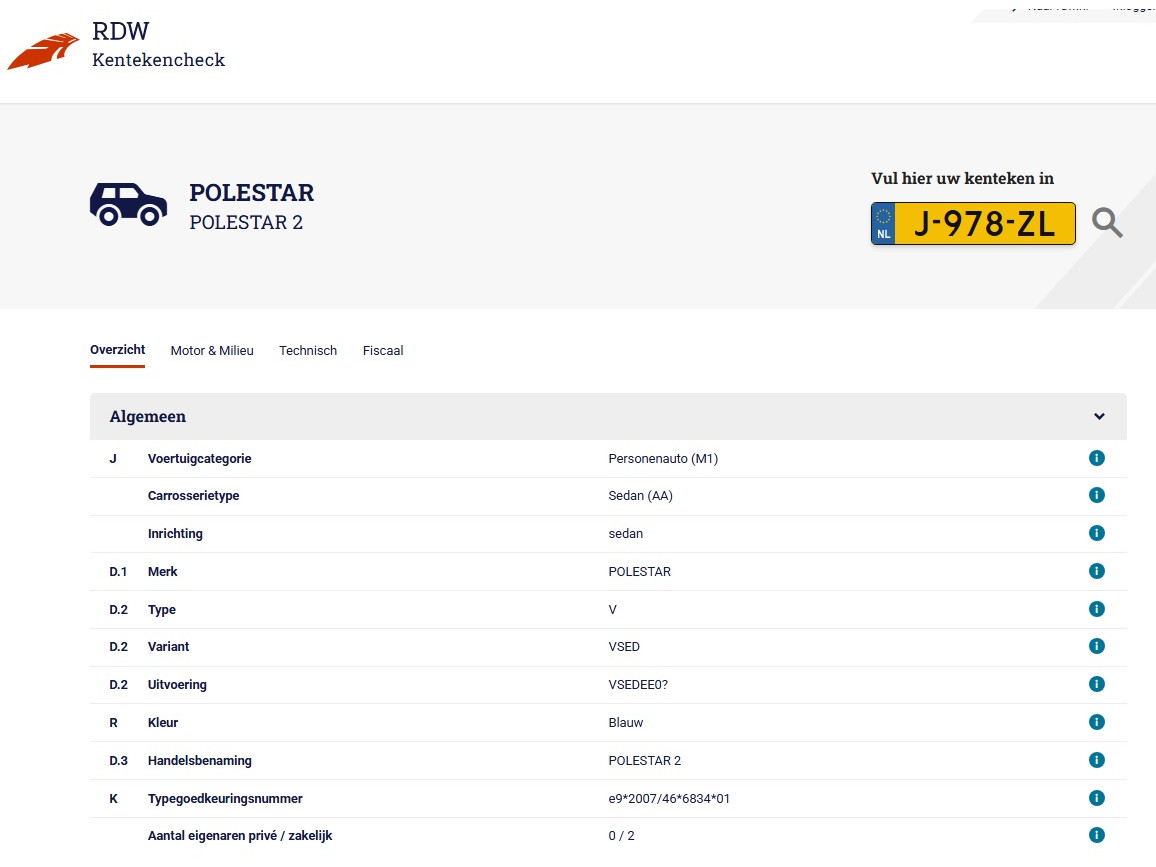Screen dimensions: 1156x867
Task: Open info icon for Typegoedkeuringsnummer
Action: click(1096, 798)
